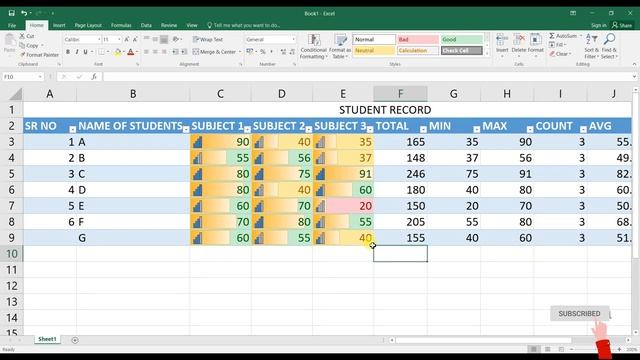The height and width of the screenshot is (360, 640).
Task: Switch to the Formulas tab
Action: point(121,25)
